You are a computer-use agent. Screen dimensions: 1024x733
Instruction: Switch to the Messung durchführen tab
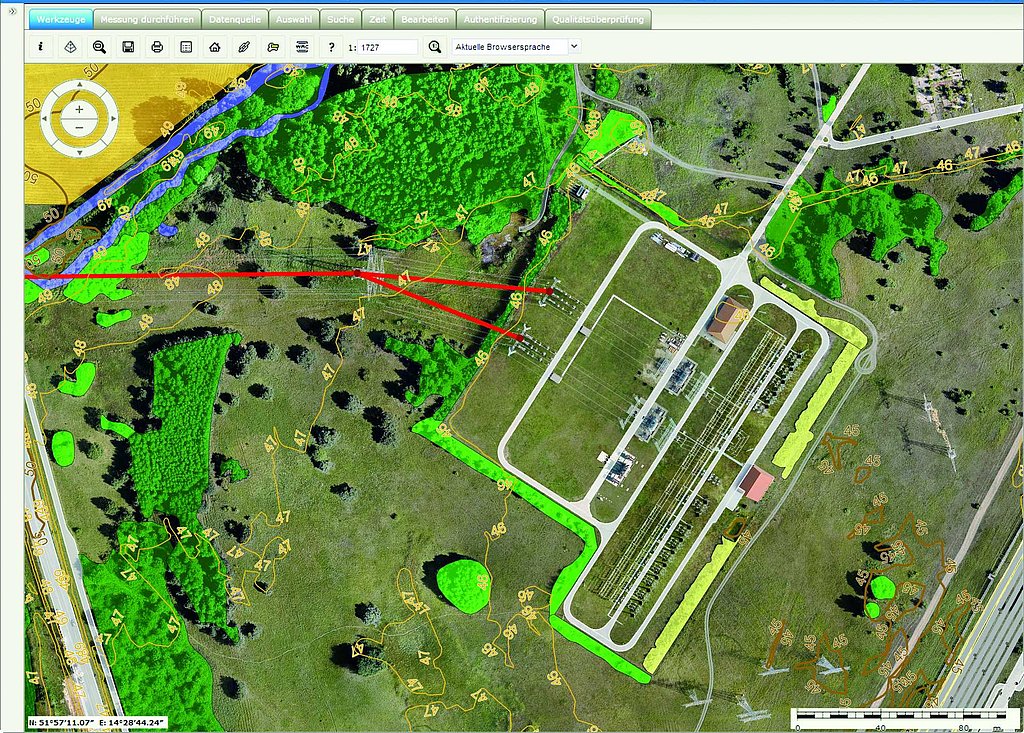coord(148,19)
